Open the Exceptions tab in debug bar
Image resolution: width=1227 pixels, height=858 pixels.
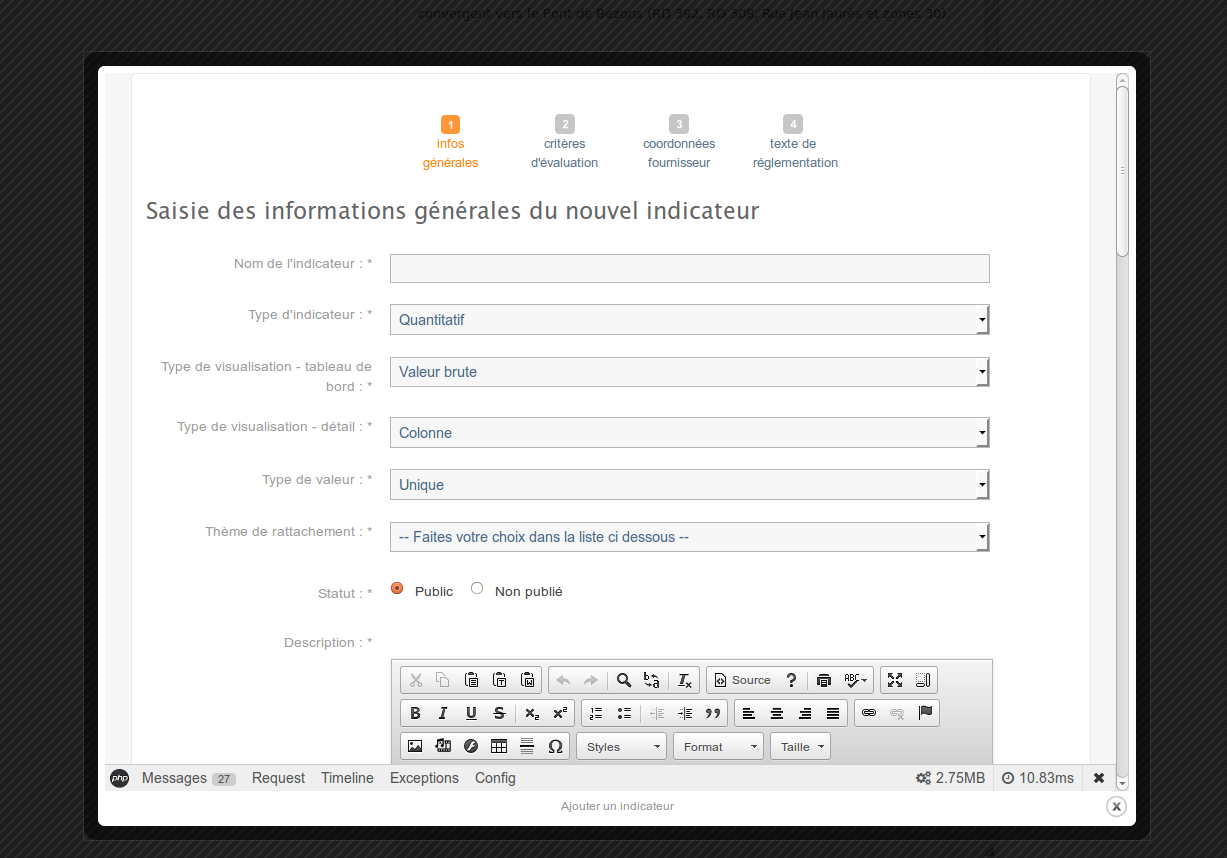(x=424, y=778)
